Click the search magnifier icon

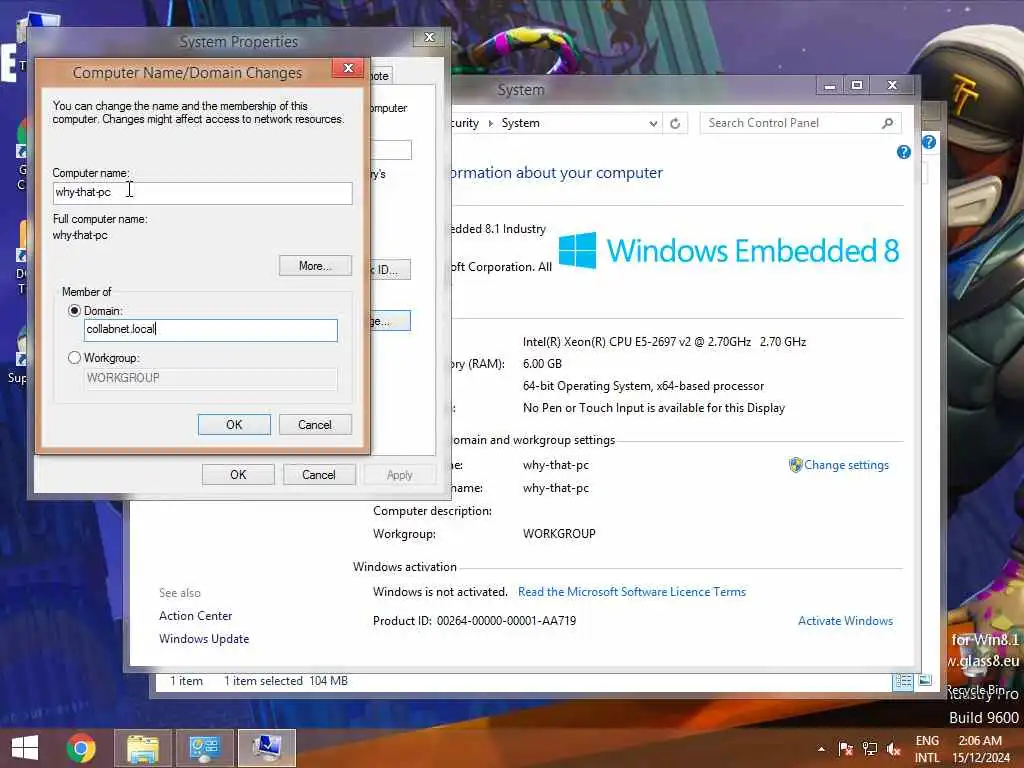pyautogui.click(x=888, y=123)
